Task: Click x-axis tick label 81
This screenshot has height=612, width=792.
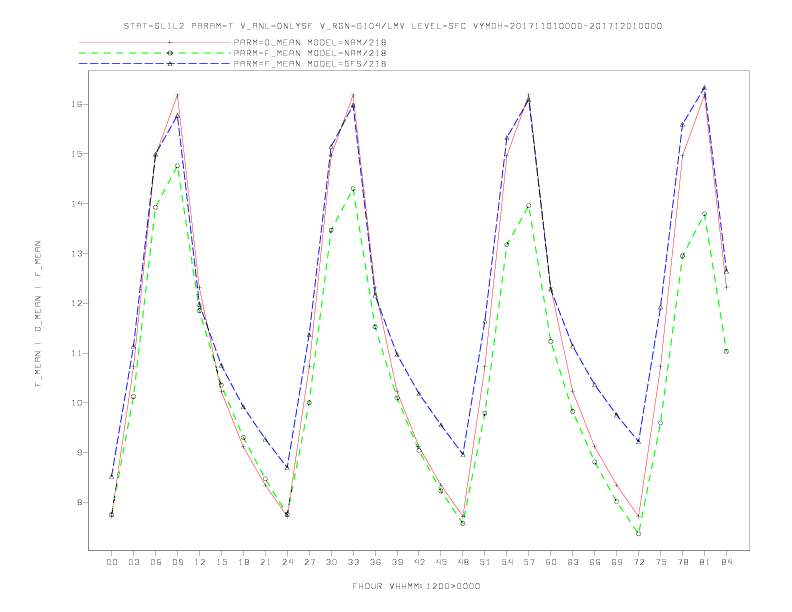Action: 705,562
